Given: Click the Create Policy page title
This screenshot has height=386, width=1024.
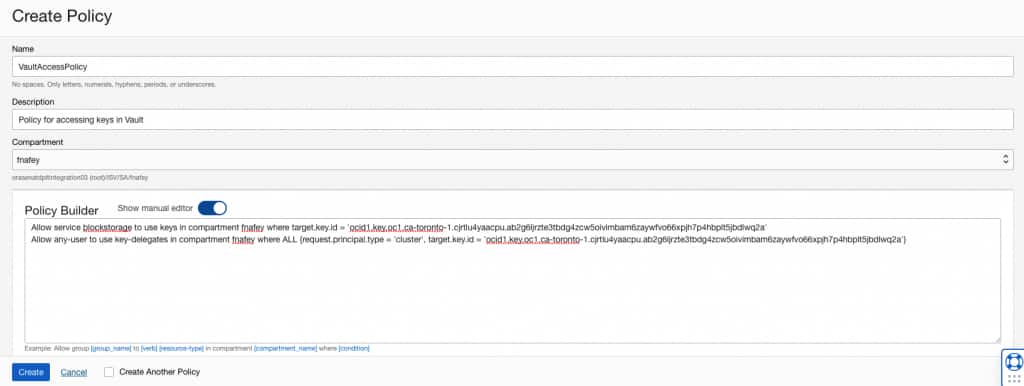Looking at the screenshot, I should point(62,16).
